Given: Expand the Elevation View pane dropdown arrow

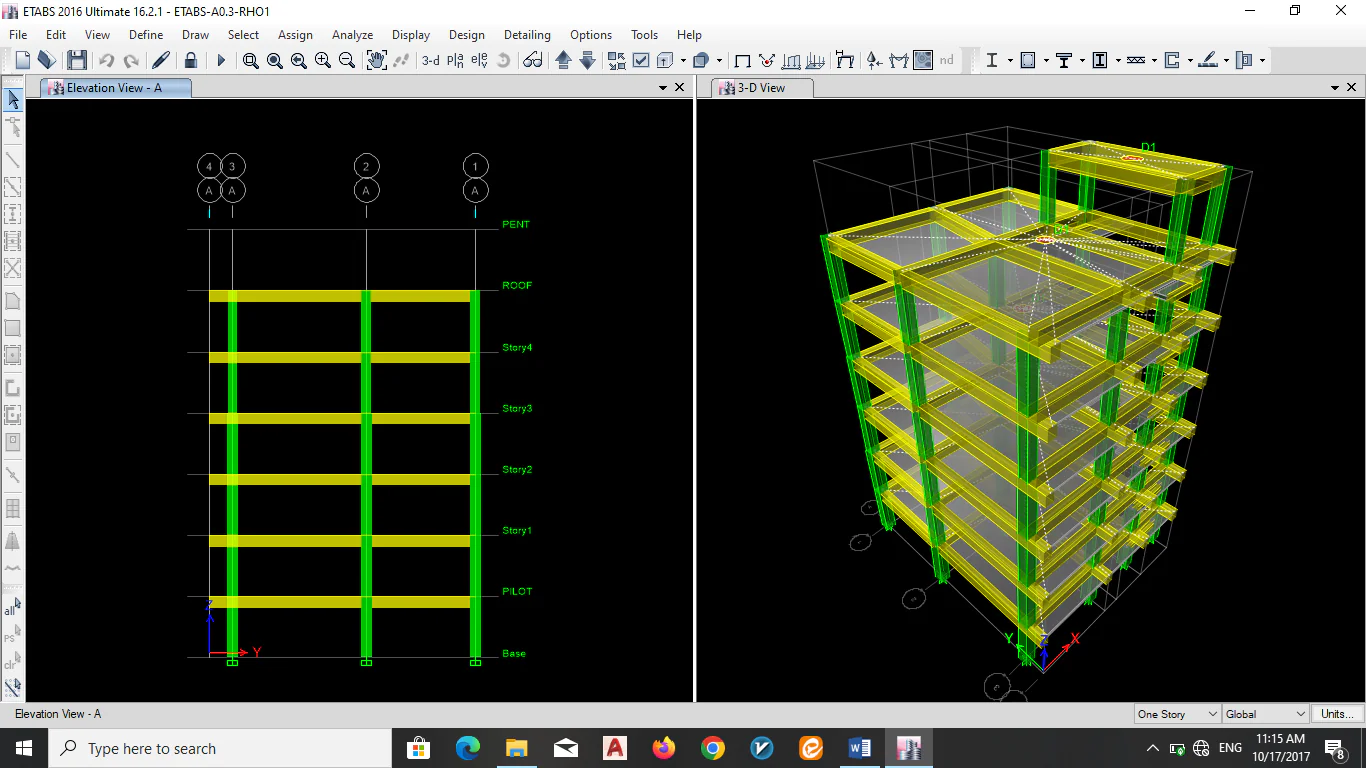Looking at the screenshot, I should 662,88.
